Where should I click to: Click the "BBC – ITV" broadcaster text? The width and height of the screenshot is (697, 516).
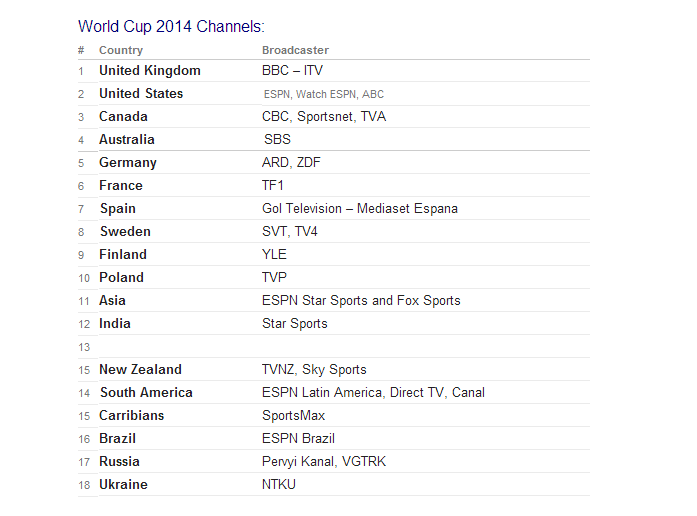click(x=292, y=71)
